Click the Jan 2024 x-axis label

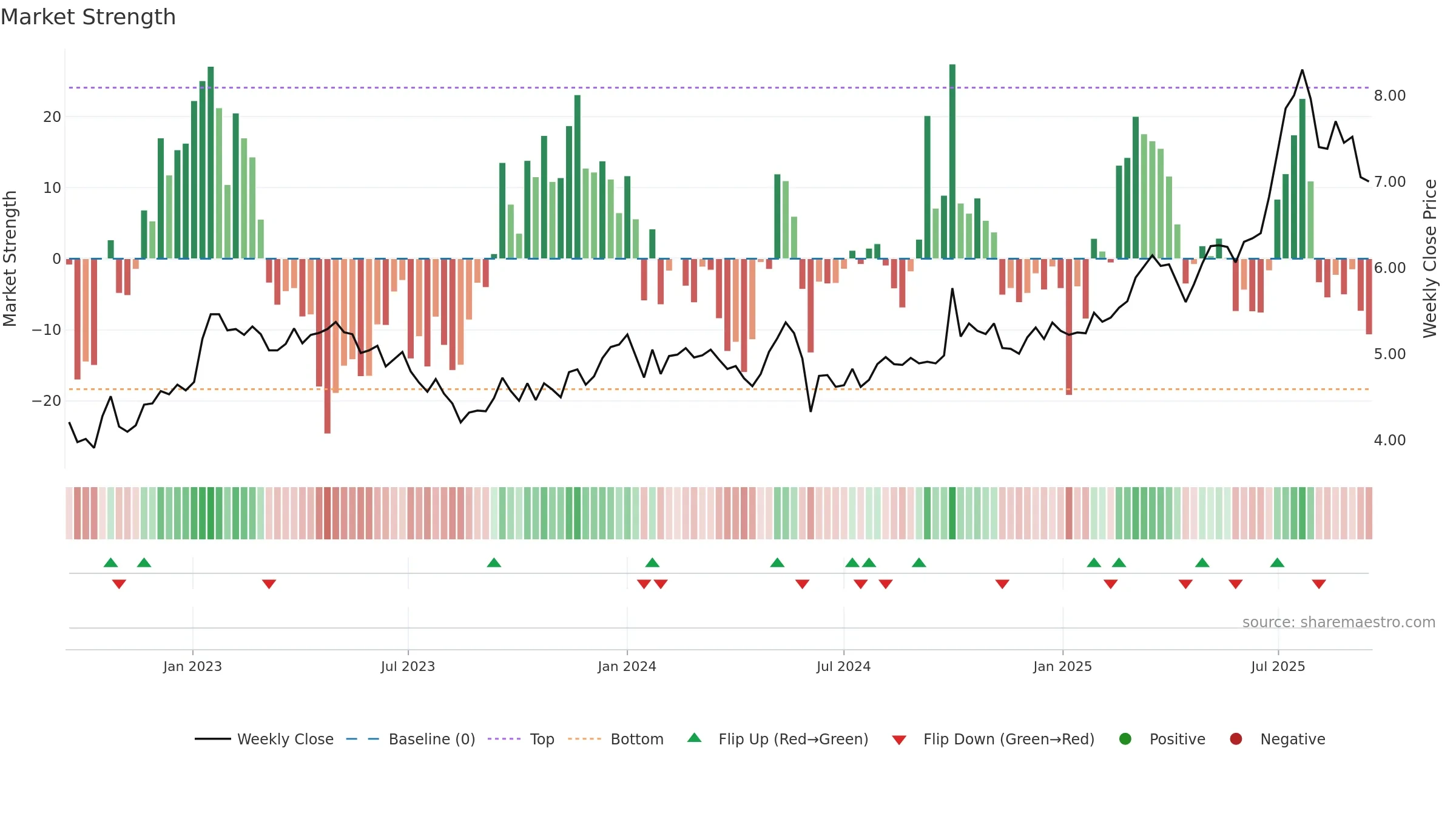(627, 666)
